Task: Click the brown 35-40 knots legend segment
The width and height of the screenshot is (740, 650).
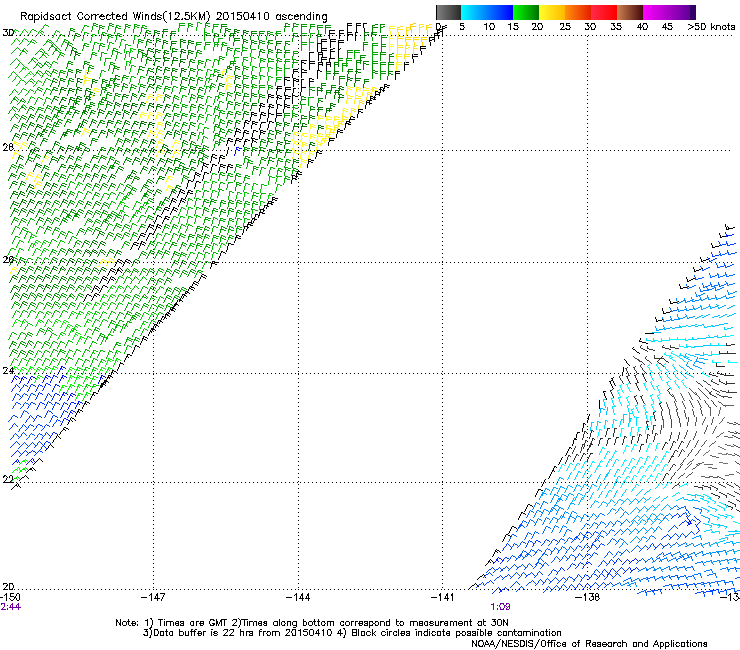Action: tap(630, 12)
